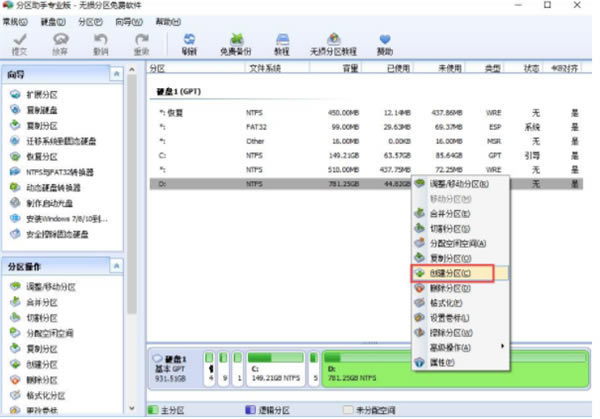This screenshot has height=419, width=600.
Task: Open 恢复分区 wizard in the sidebar
Action: [x=34, y=157]
